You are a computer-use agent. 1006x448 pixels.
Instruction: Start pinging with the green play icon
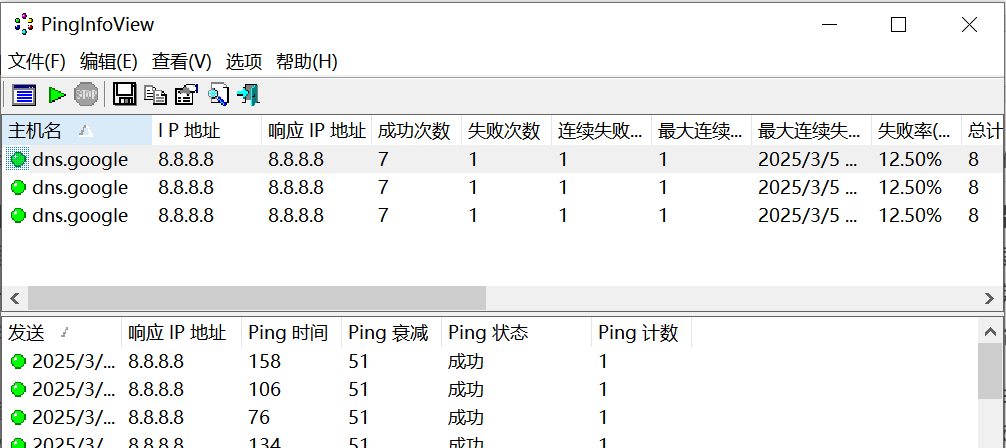57,95
